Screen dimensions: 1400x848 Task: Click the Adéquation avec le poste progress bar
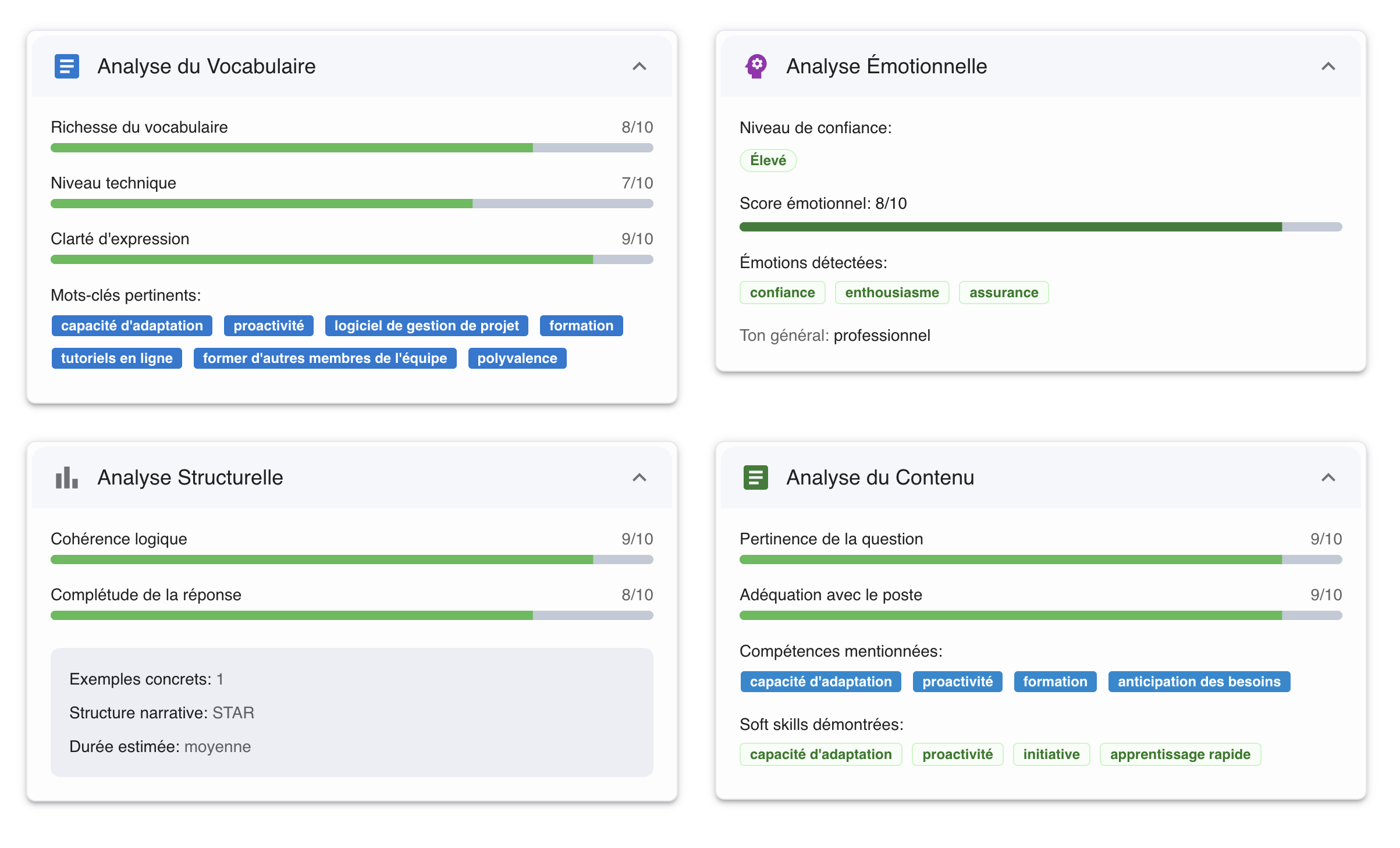point(1041,615)
